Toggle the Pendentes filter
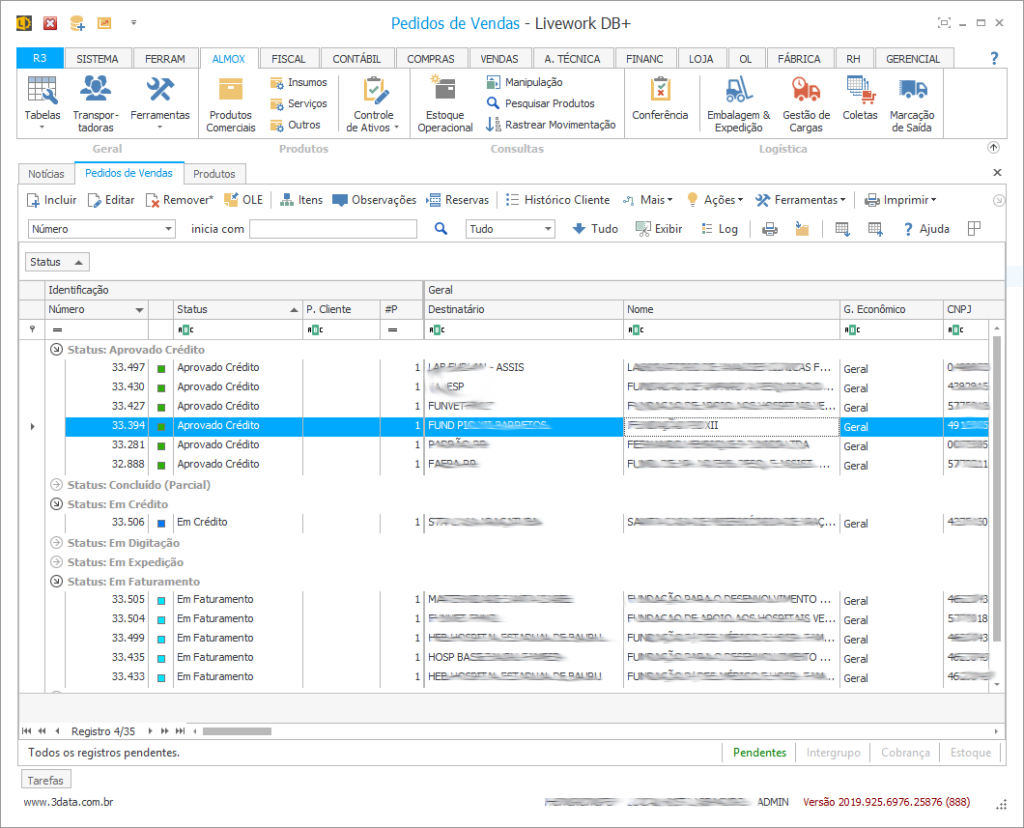Image resolution: width=1024 pixels, height=828 pixels. coord(759,752)
